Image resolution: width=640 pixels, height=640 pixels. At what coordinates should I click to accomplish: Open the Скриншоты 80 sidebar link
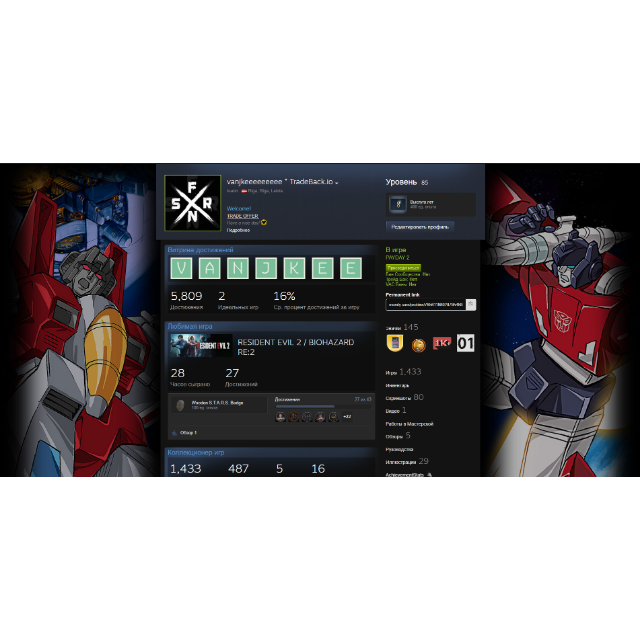coord(404,398)
